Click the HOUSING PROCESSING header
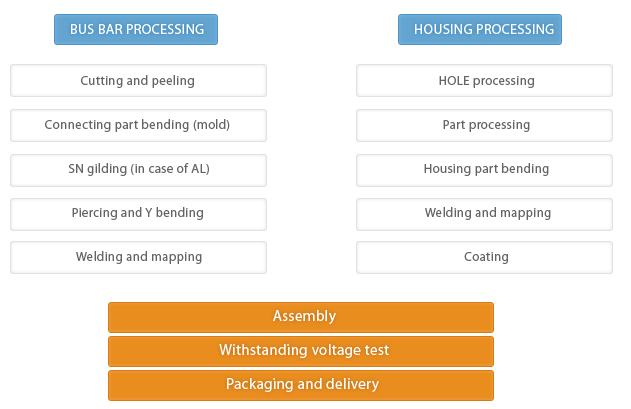Viewport: 631px width, 409px height. pyautogui.click(x=480, y=29)
